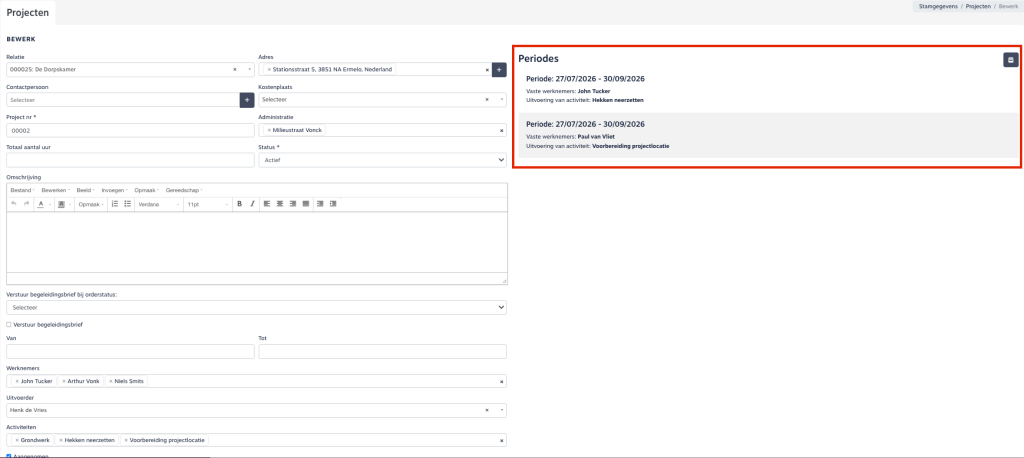This screenshot has height=458, width=1024.
Task: Insert a bullet list in Omschrijving
Action: pyautogui.click(x=127, y=204)
